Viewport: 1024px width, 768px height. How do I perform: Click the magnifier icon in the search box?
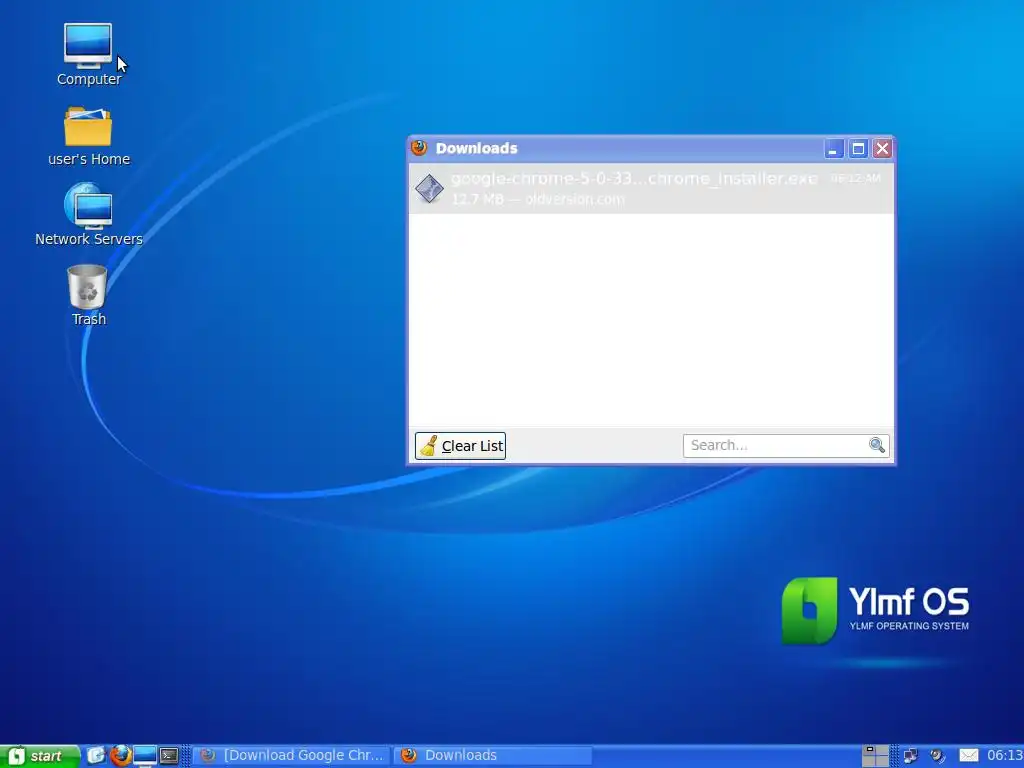coord(876,445)
